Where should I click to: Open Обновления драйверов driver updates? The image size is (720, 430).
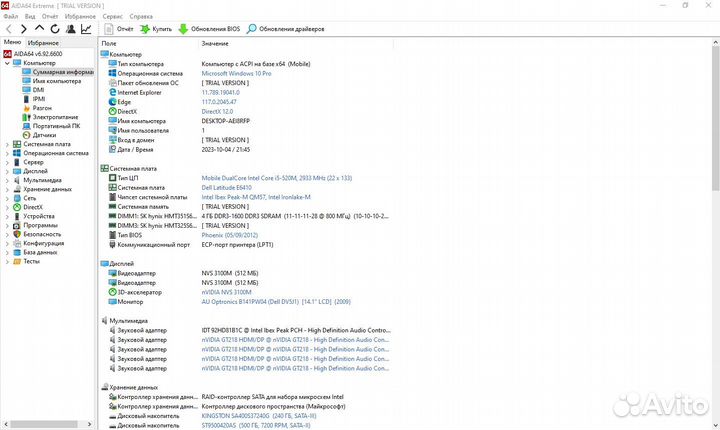tap(285, 29)
